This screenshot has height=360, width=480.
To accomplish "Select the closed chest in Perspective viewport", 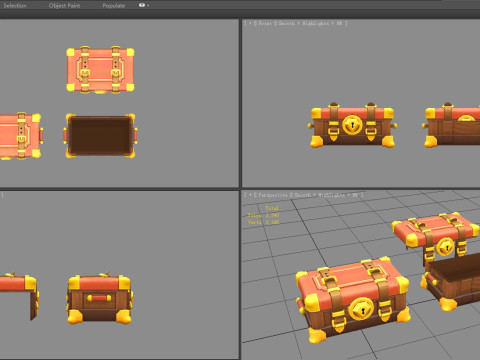I will coord(353,299).
